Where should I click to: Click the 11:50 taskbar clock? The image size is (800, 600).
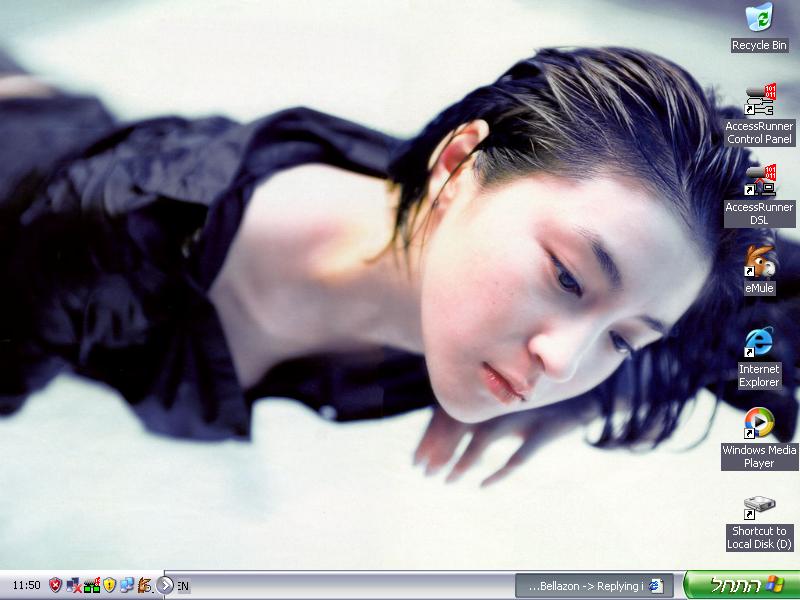(26, 585)
